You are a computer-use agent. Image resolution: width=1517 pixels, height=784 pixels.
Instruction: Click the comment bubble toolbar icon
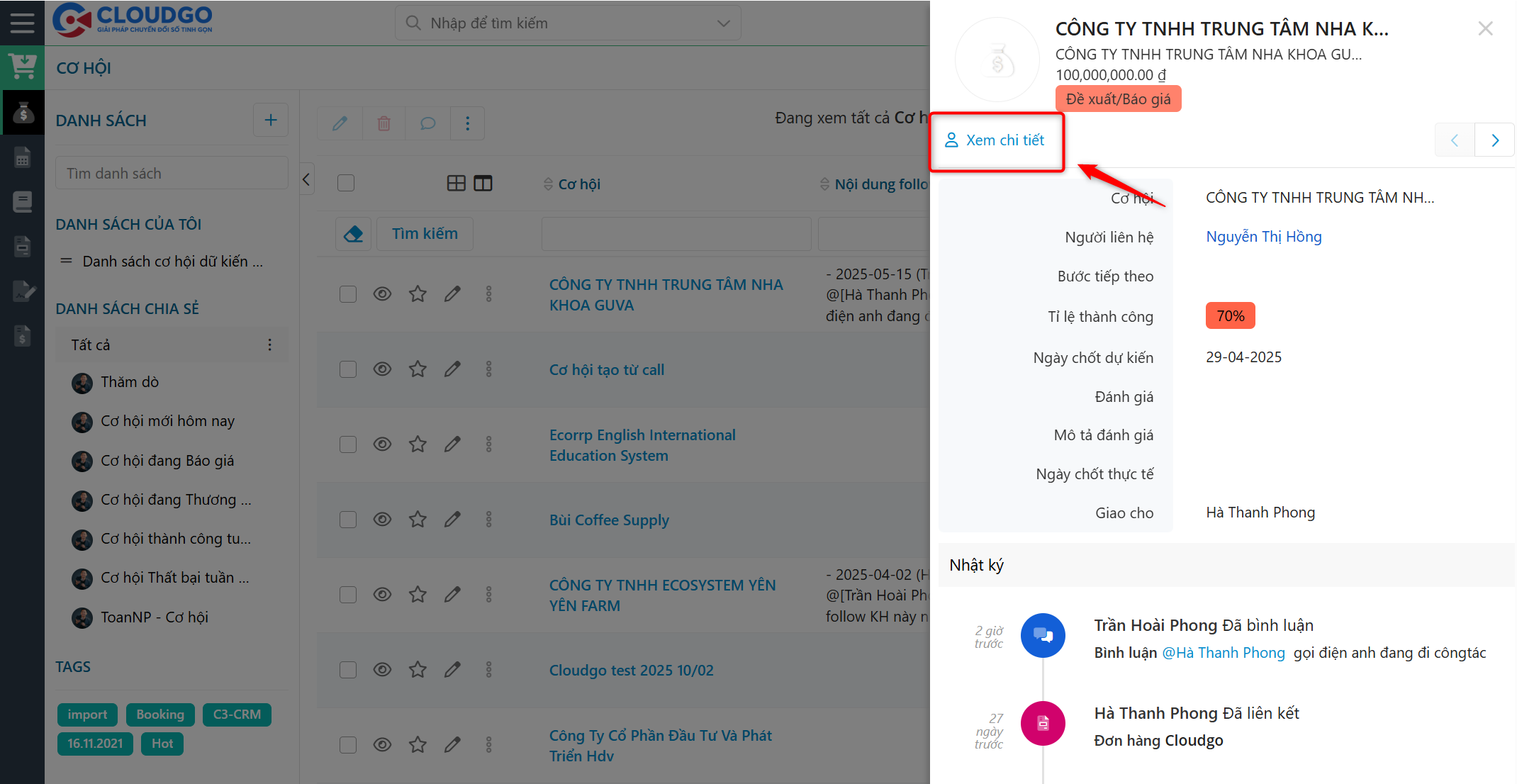427,123
